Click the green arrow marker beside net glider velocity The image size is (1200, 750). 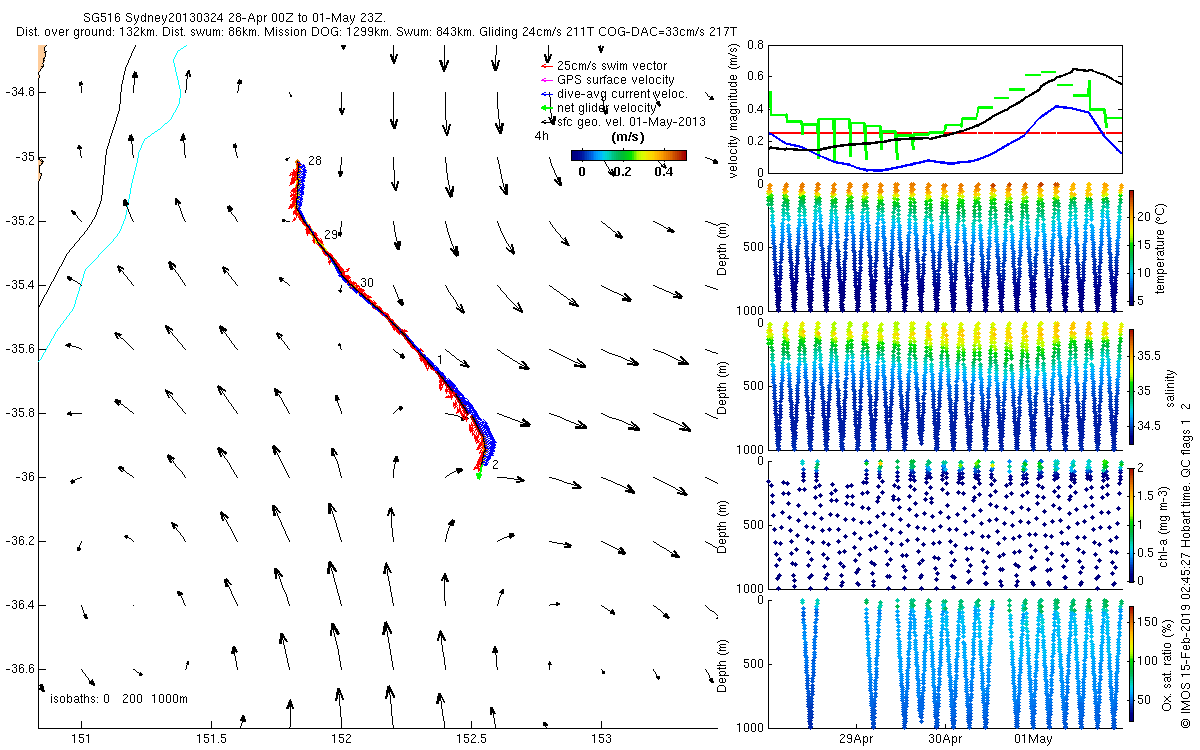pos(546,107)
